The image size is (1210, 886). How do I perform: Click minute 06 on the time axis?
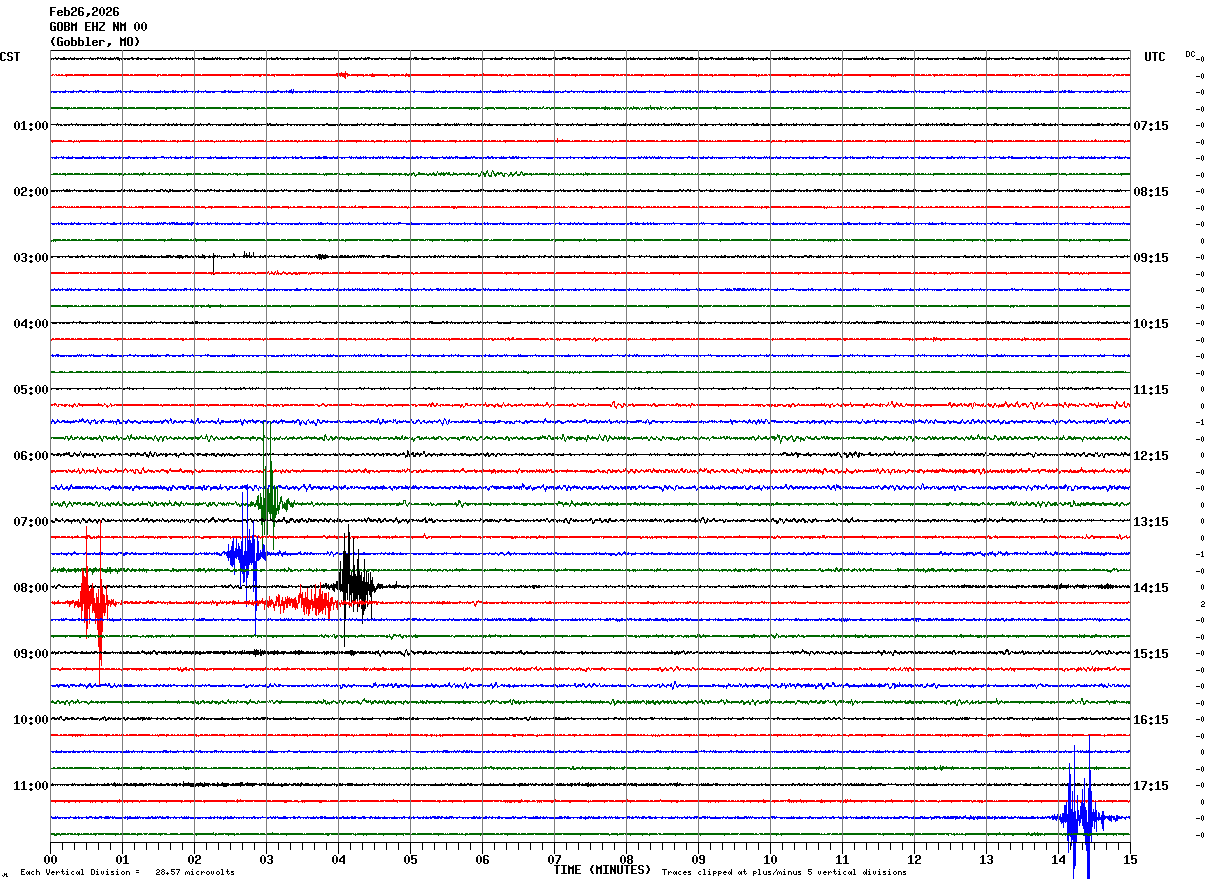pos(482,860)
